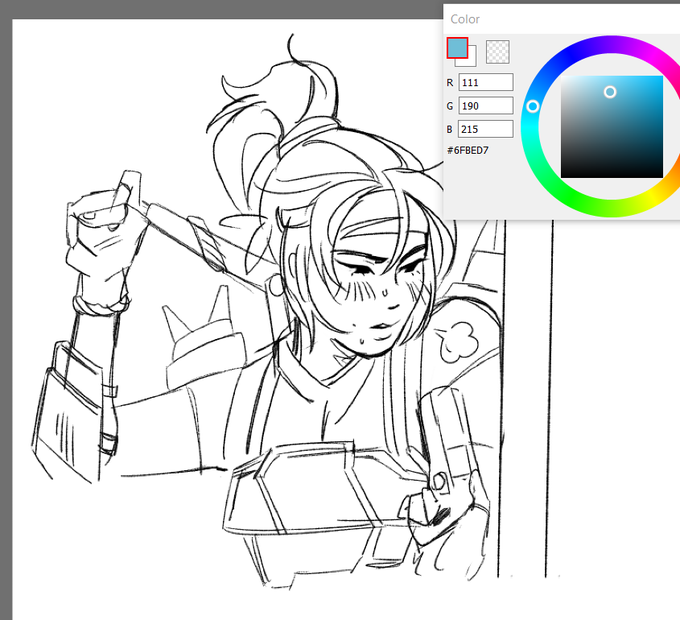
Task: Click the Color panel title
Action: click(465, 19)
